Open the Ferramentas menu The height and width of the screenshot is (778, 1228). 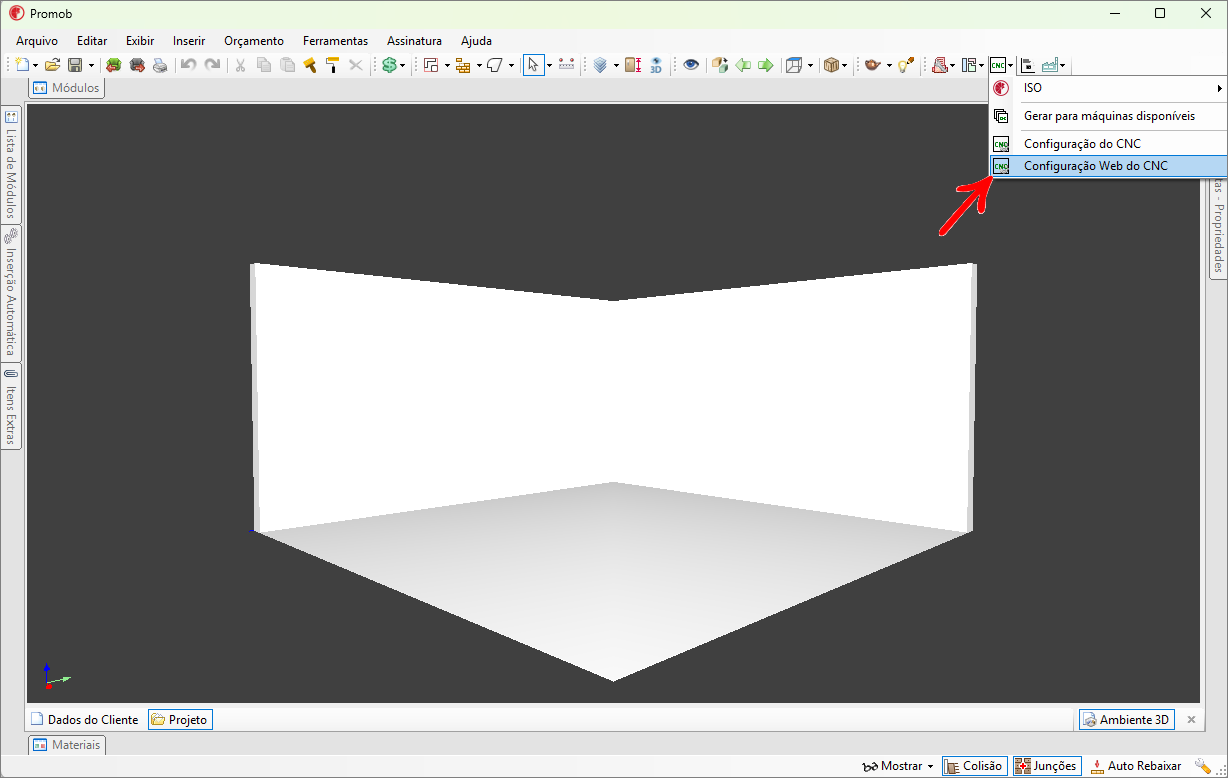[x=335, y=41]
